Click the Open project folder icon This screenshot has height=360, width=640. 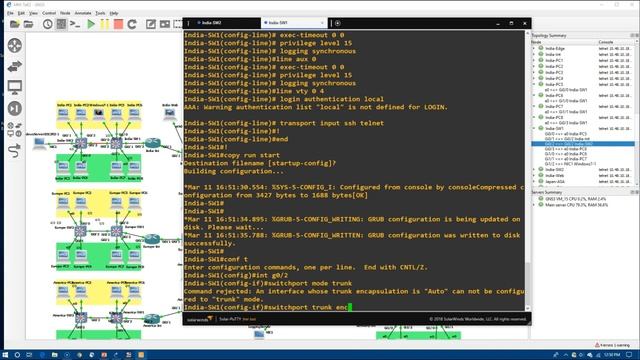tap(28, 24)
